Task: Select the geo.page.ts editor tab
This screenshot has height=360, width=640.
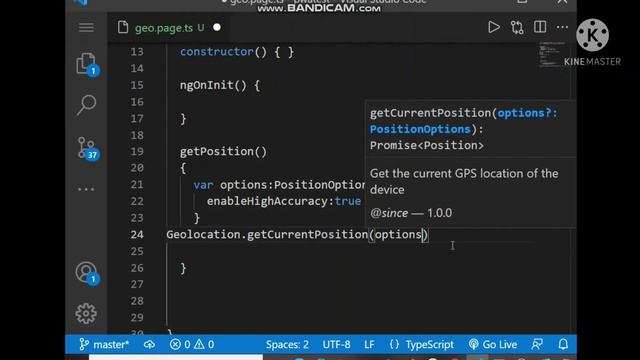Action: 169,28
